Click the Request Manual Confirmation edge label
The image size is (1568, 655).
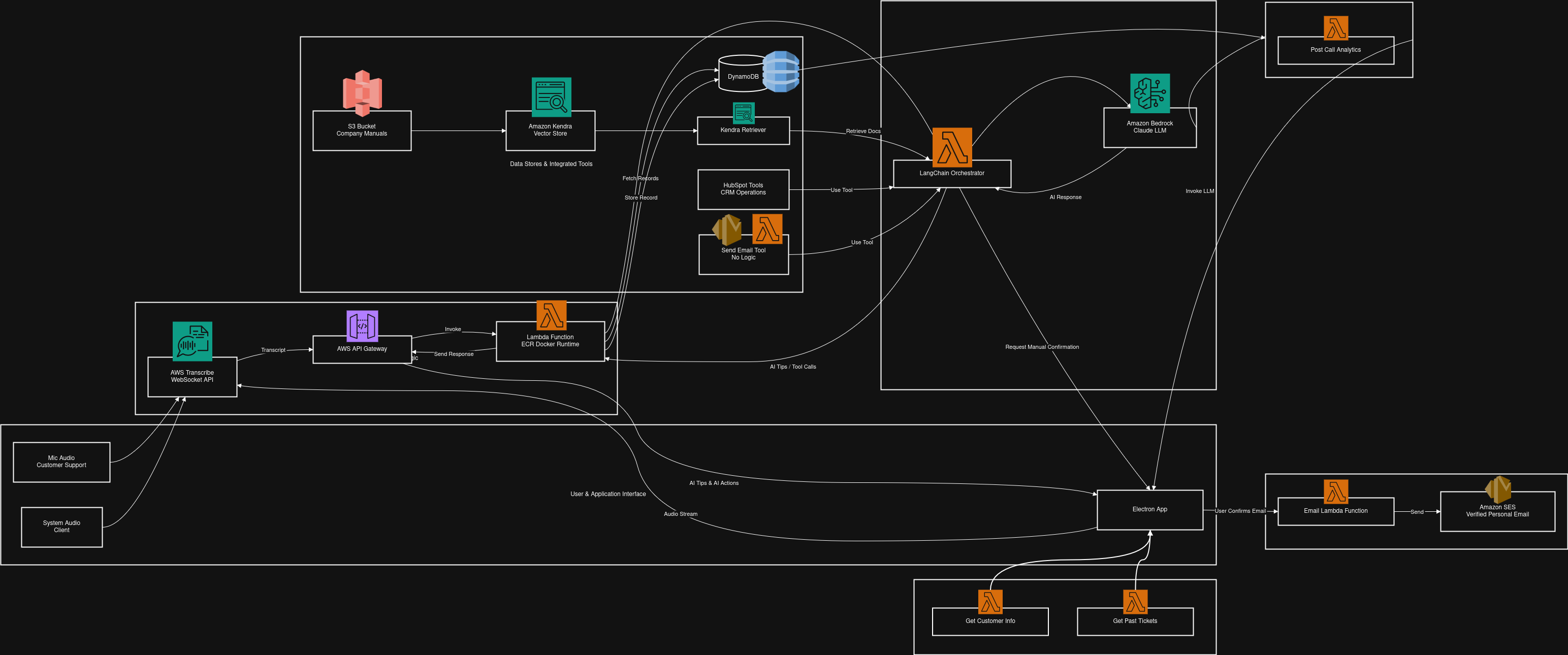click(1041, 347)
